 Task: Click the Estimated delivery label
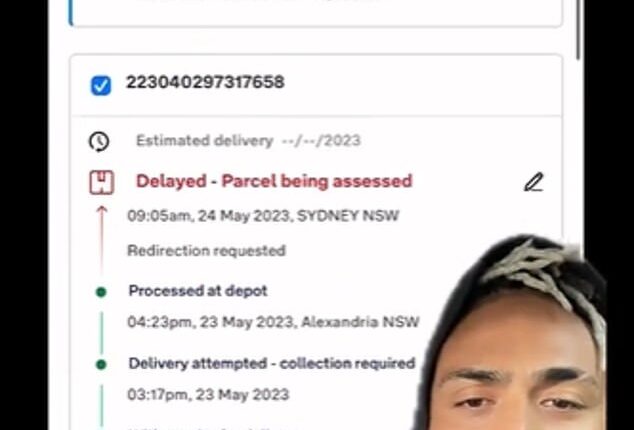205,141
